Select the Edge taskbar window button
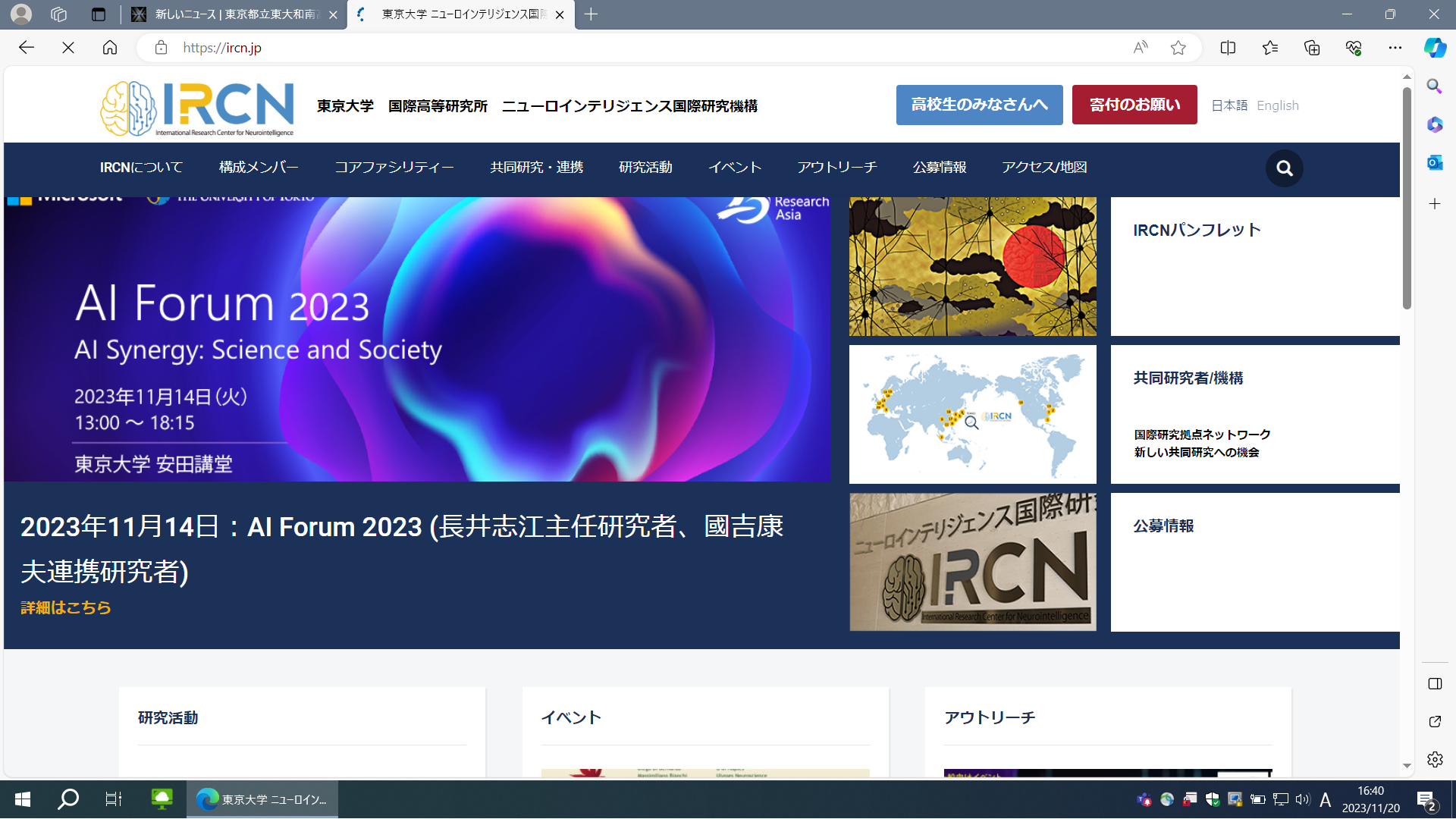The width and height of the screenshot is (1456, 819). [262, 799]
